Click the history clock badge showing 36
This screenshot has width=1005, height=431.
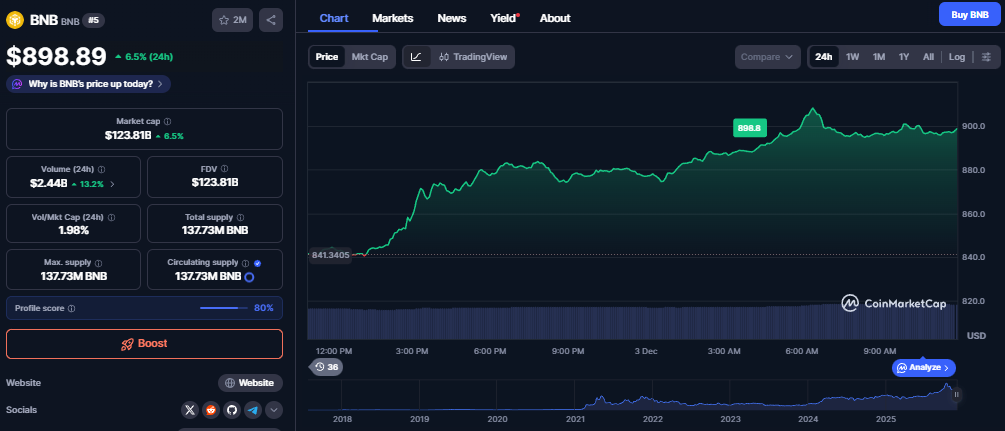pos(326,368)
